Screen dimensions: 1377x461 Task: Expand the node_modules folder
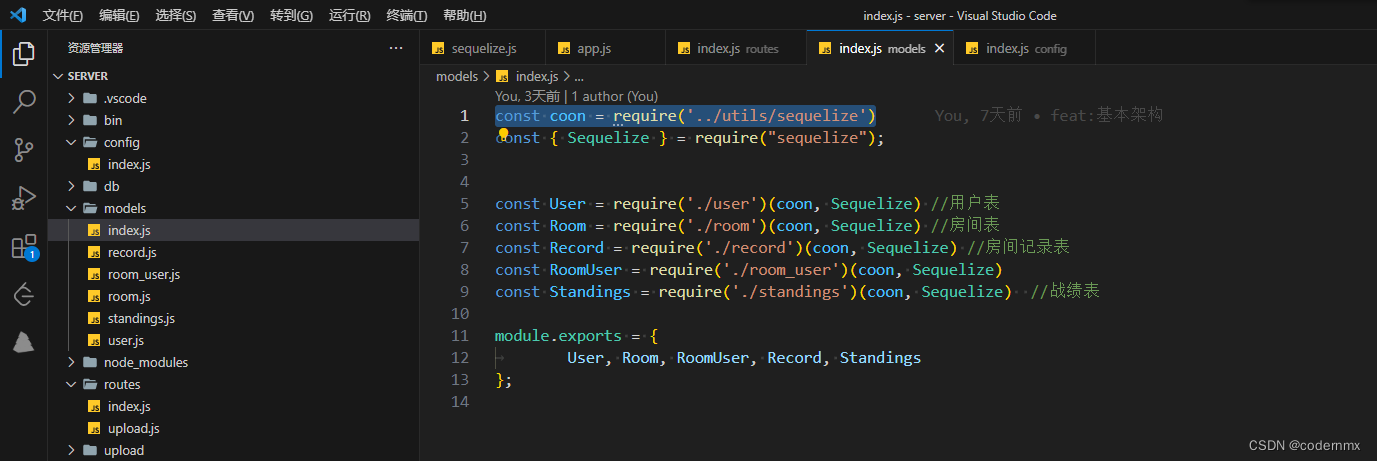coord(73,362)
